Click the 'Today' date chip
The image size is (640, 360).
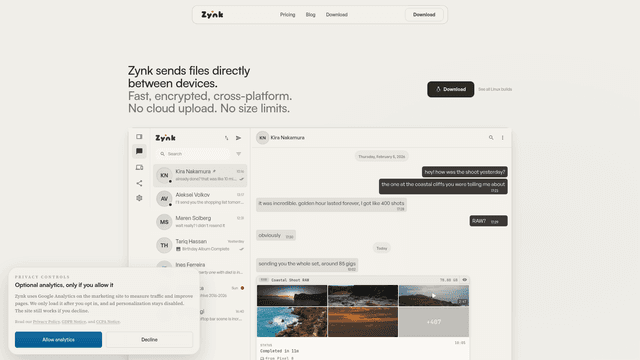point(382,248)
